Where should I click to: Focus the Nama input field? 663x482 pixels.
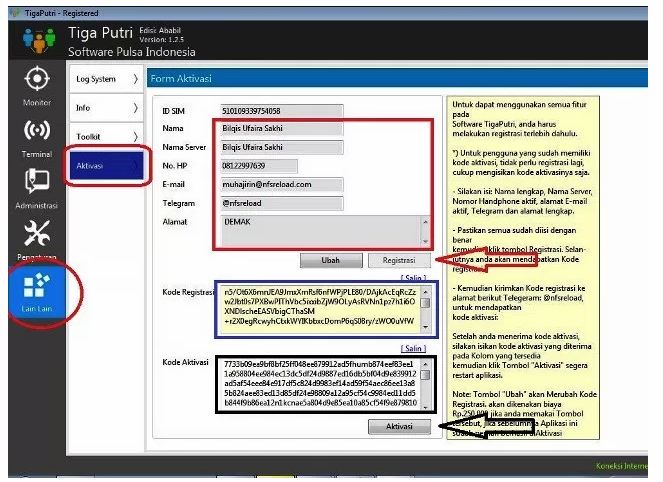[x=282, y=128]
